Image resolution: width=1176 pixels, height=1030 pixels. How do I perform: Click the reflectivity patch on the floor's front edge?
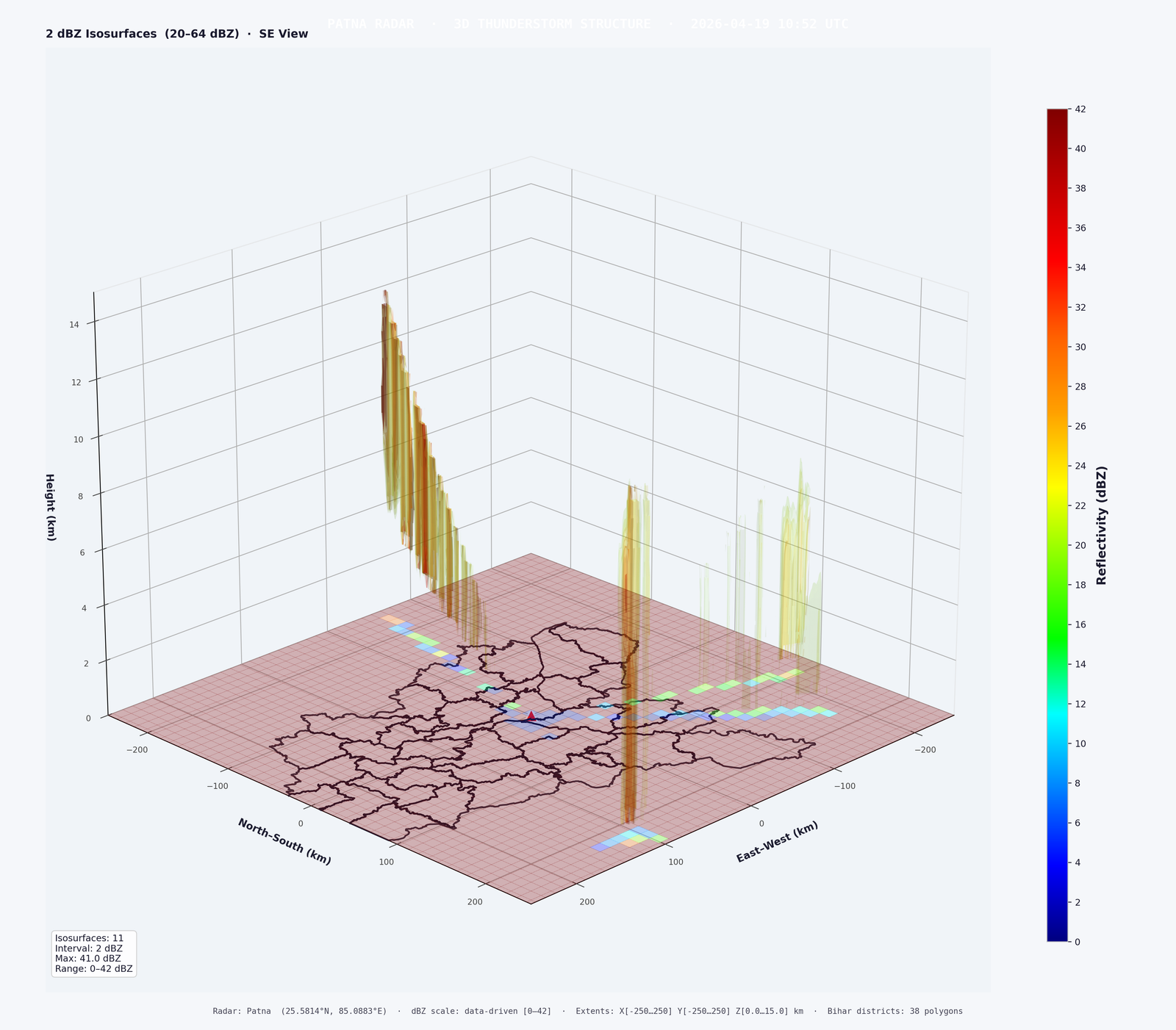(630, 838)
